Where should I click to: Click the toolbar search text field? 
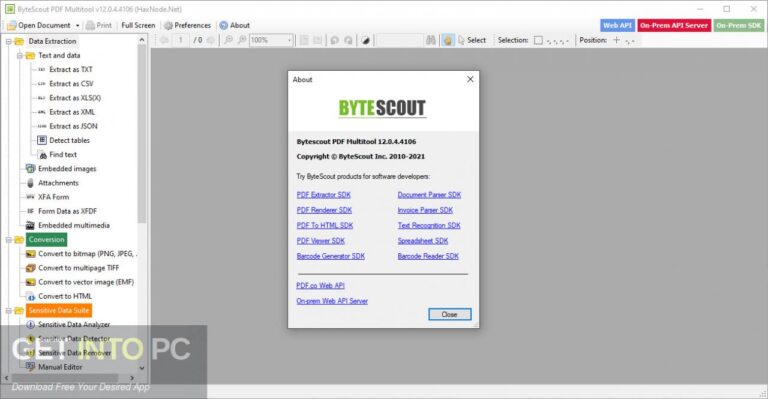pyautogui.click(x=399, y=41)
